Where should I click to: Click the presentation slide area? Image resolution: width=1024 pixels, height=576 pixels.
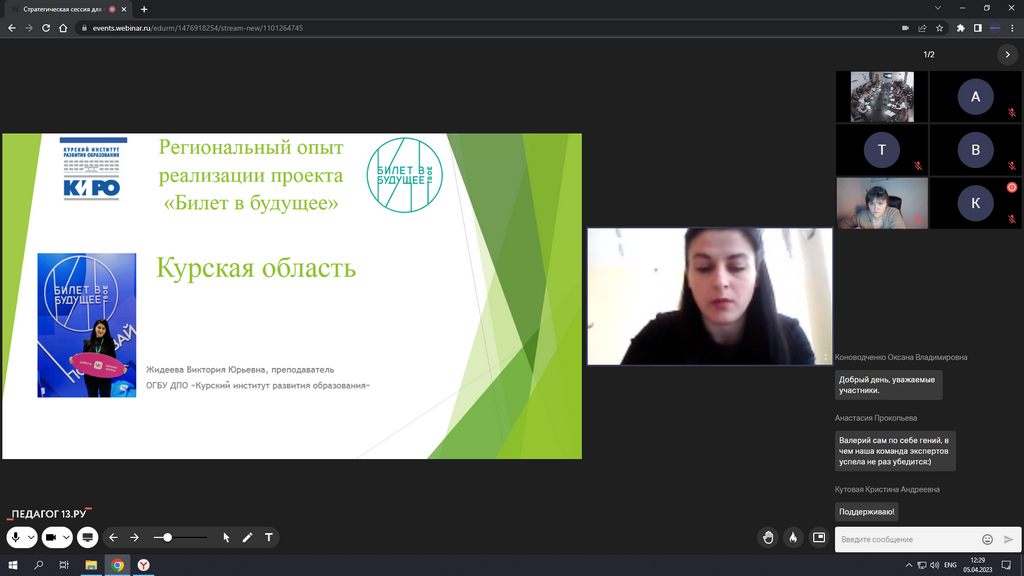[x=292, y=296]
